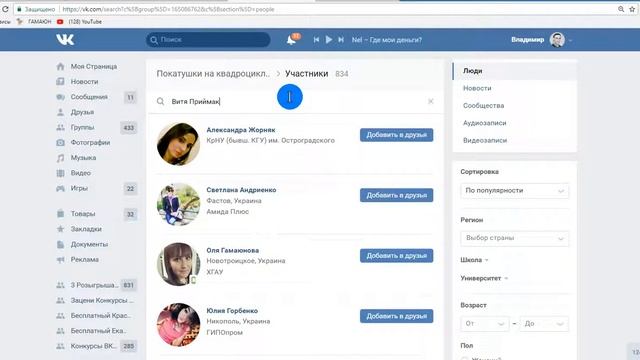The height and width of the screenshot is (360, 640).
Task: Click the Товары bag icon
Action: (60, 214)
